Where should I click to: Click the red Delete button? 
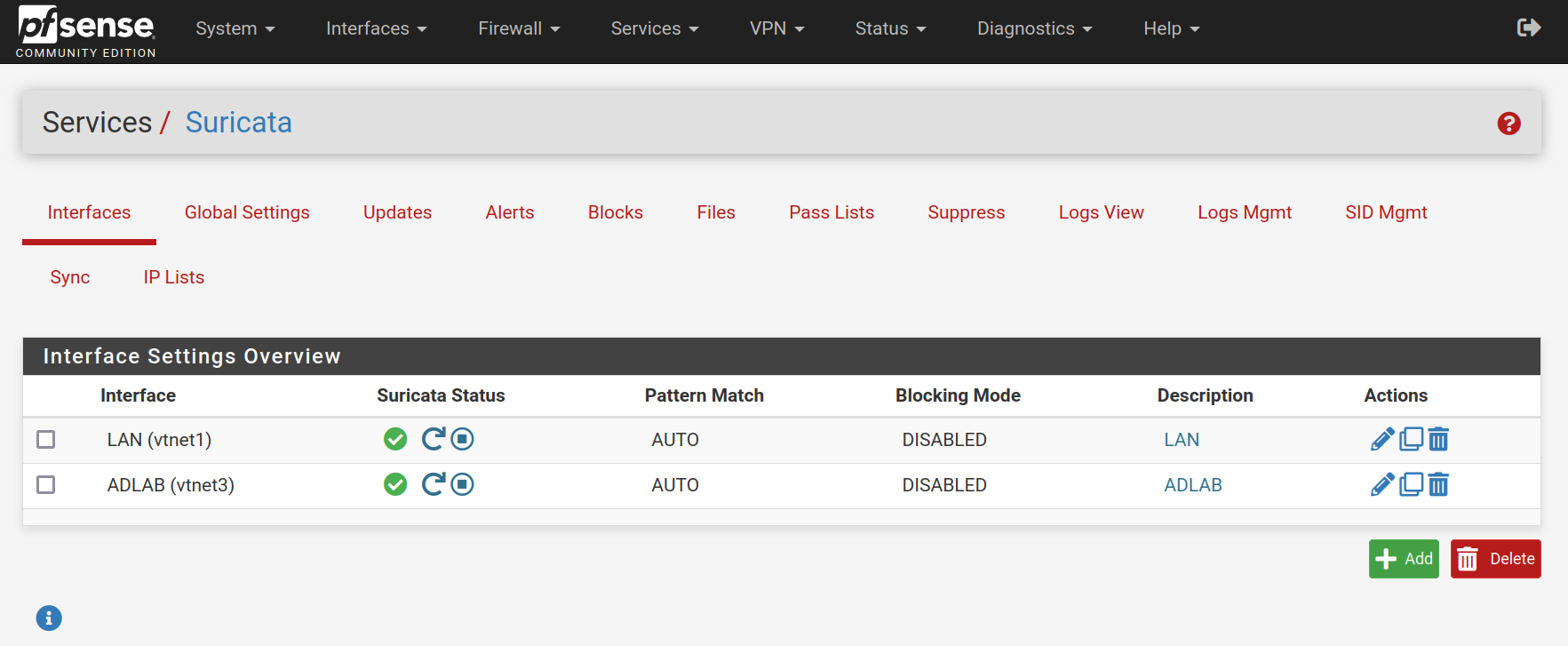[x=1496, y=559]
